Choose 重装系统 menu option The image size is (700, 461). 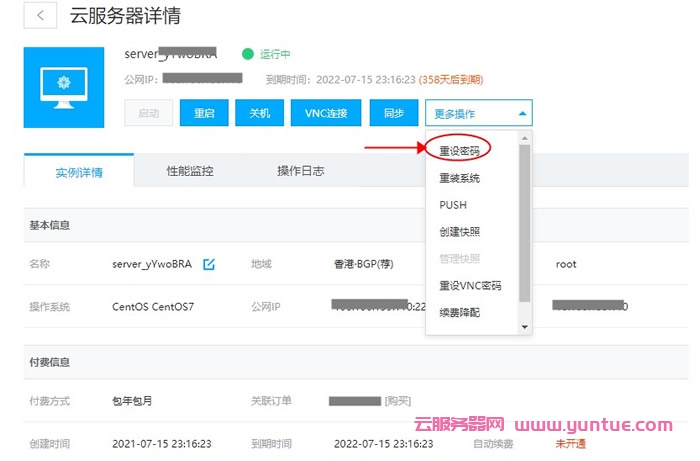point(459,178)
